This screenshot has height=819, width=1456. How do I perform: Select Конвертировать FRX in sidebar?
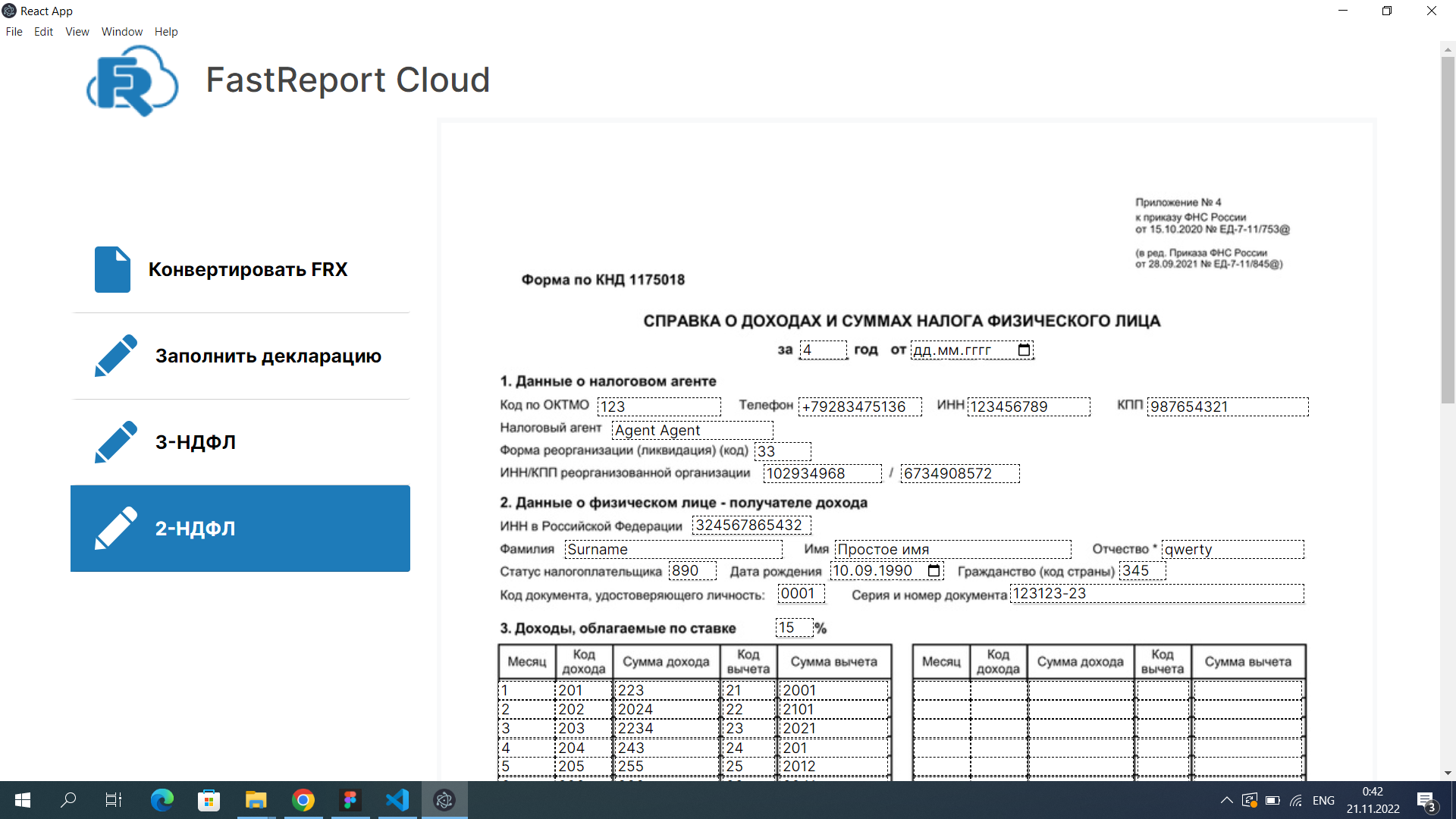click(x=247, y=270)
